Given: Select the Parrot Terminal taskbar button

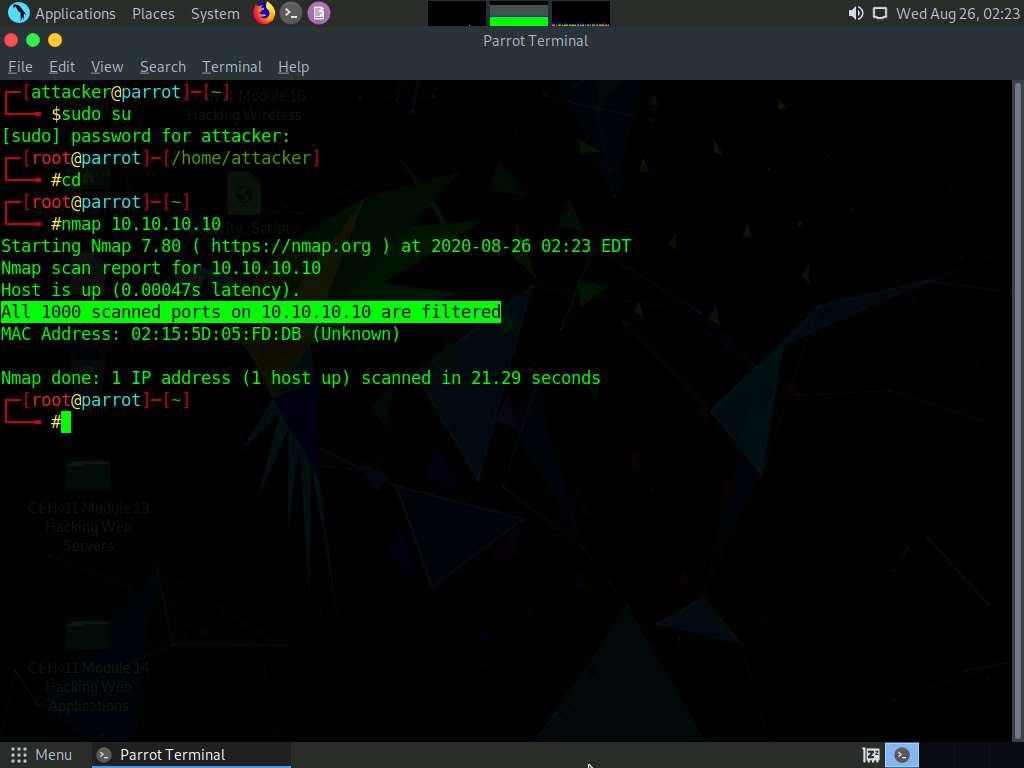Looking at the screenshot, I should tap(191, 755).
